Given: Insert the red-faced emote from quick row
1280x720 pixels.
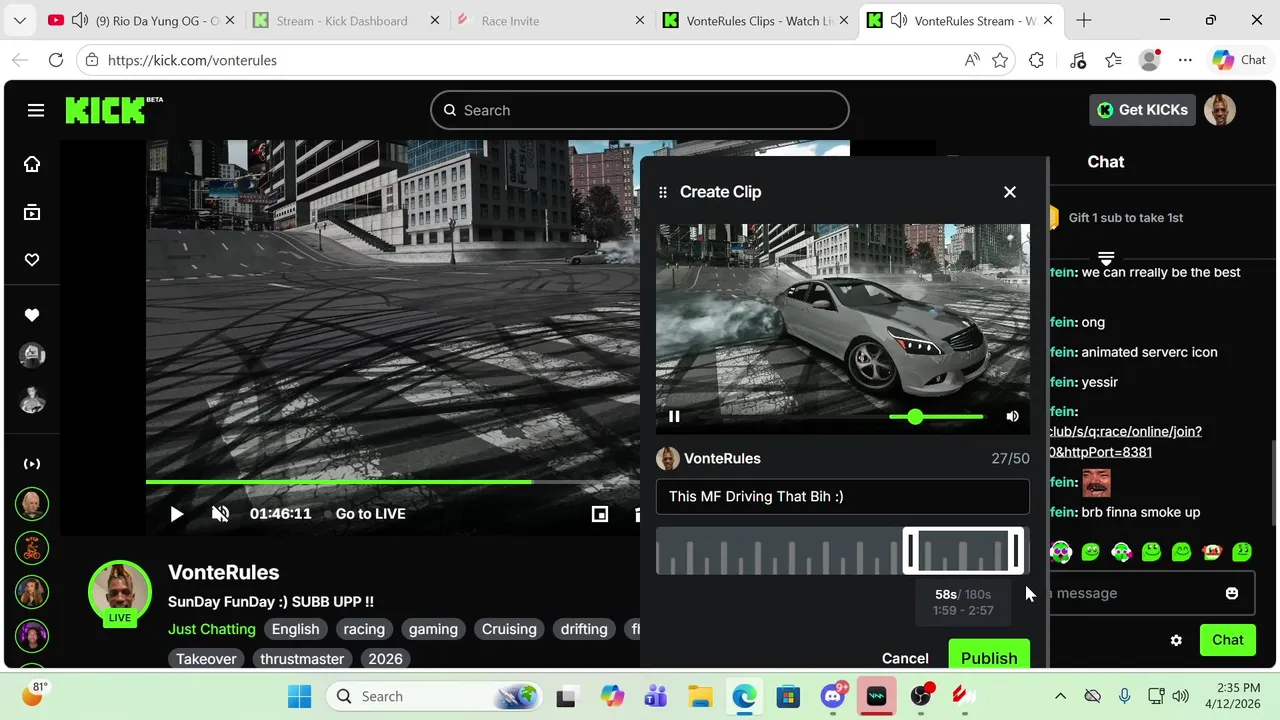Looking at the screenshot, I should point(1212,551).
